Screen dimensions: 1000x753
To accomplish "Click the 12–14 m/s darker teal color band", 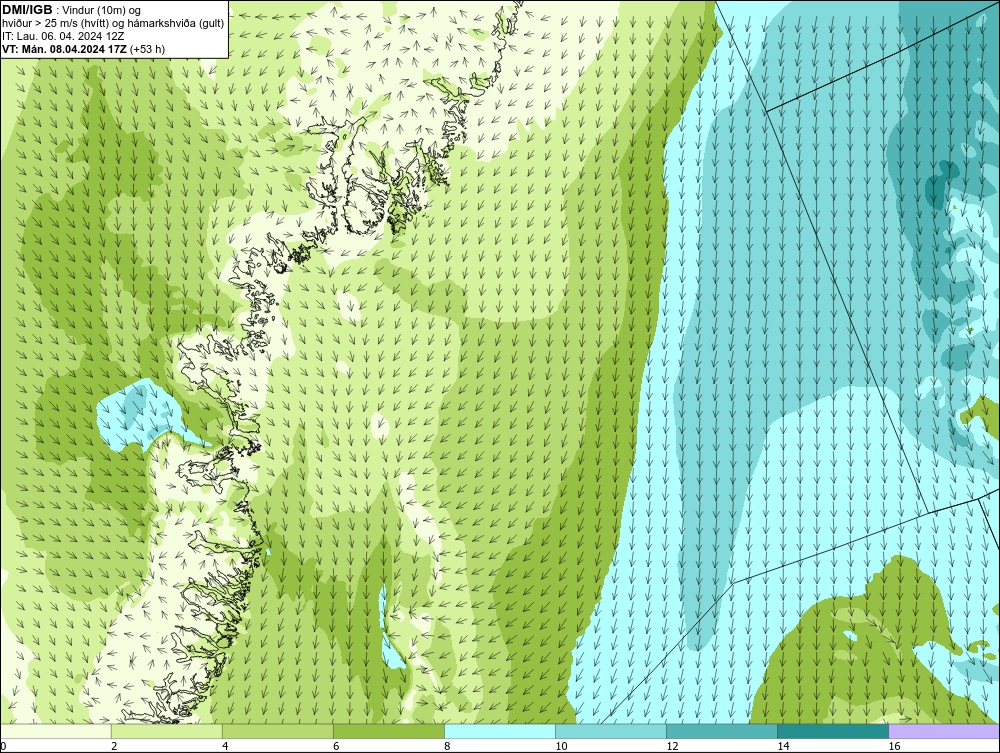I will pos(722,731).
